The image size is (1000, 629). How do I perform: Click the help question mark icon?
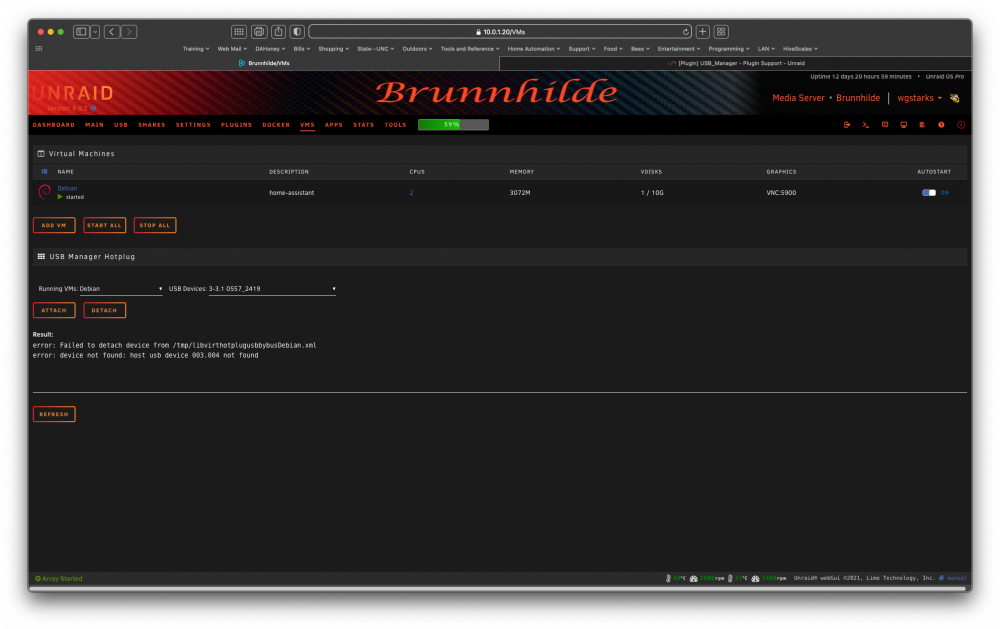tap(941, 125)
